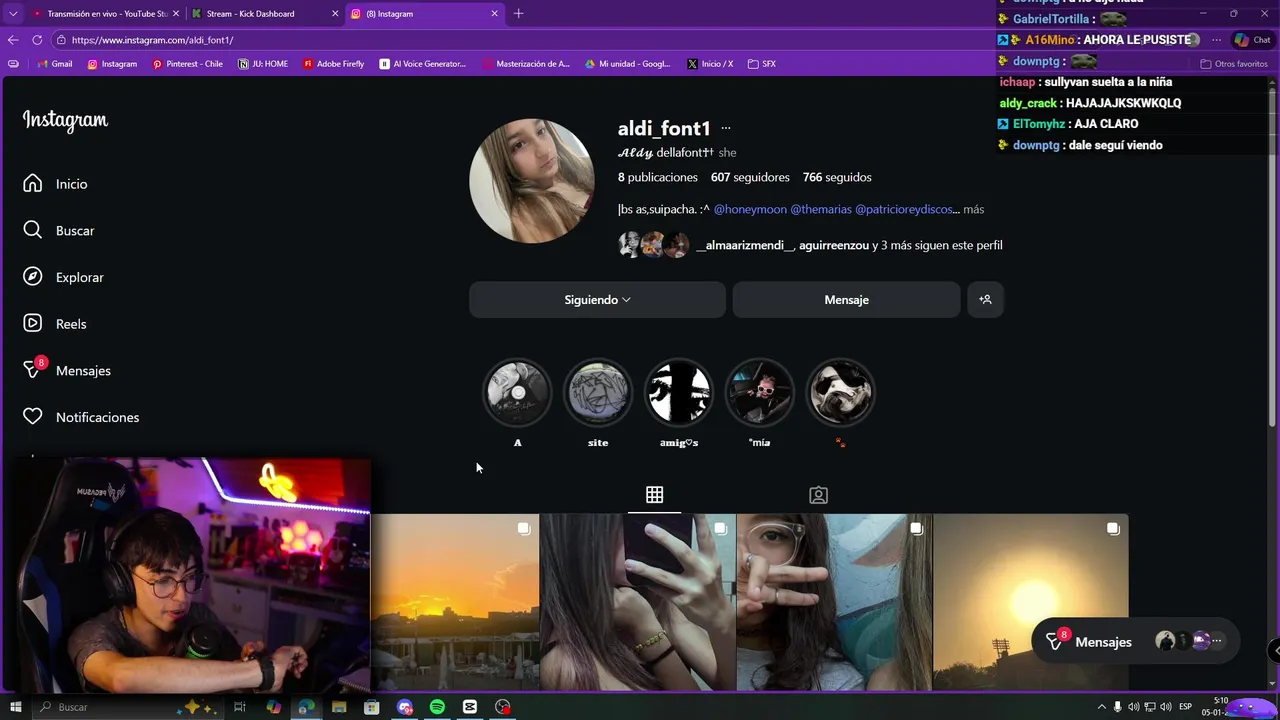Viewport: 1280px width, 720px height.
Task: Open the Mi unidad Google Drive bookmark
Action: pyautogui.click(x=628, y=64)
